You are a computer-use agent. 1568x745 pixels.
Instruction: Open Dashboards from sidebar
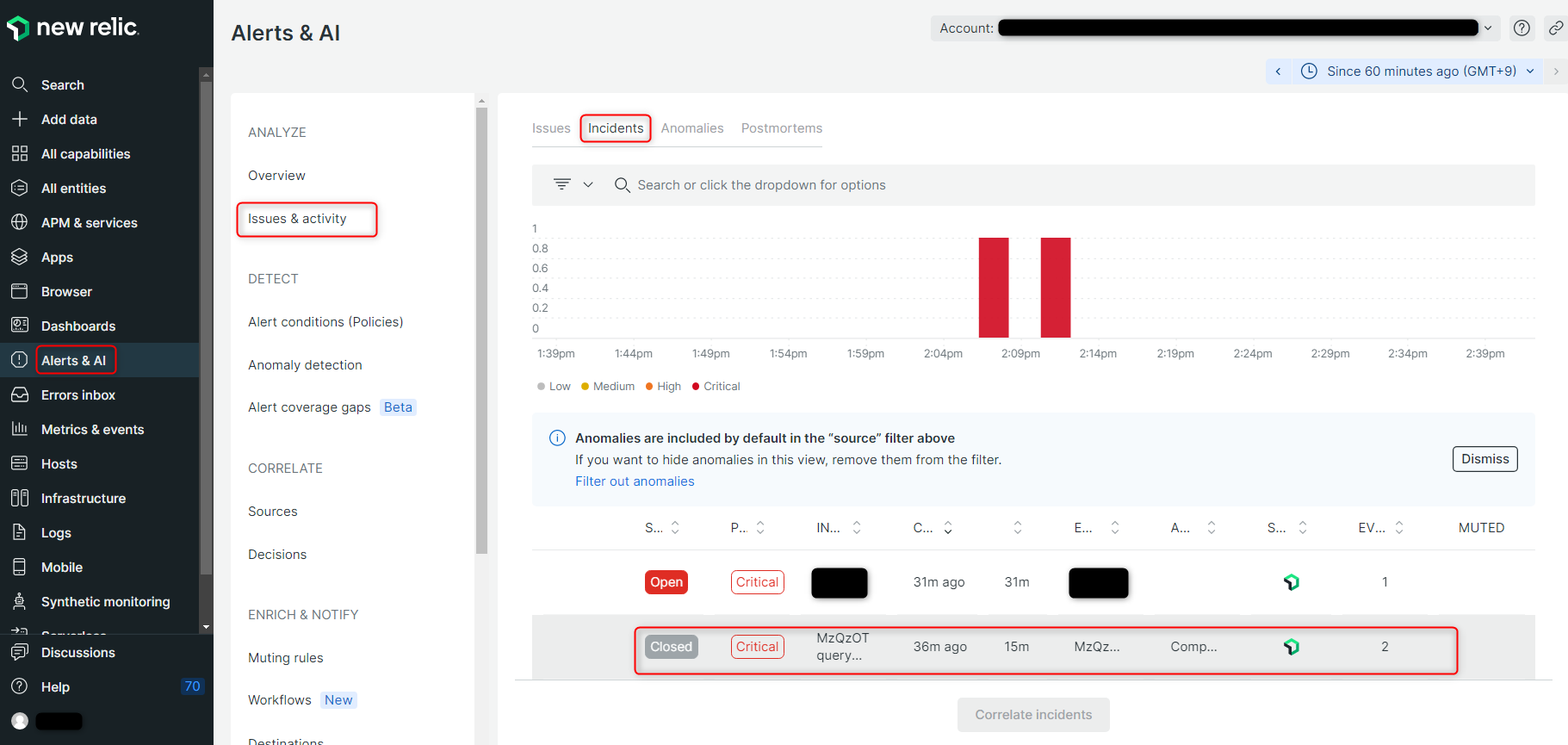coord(77,326)
